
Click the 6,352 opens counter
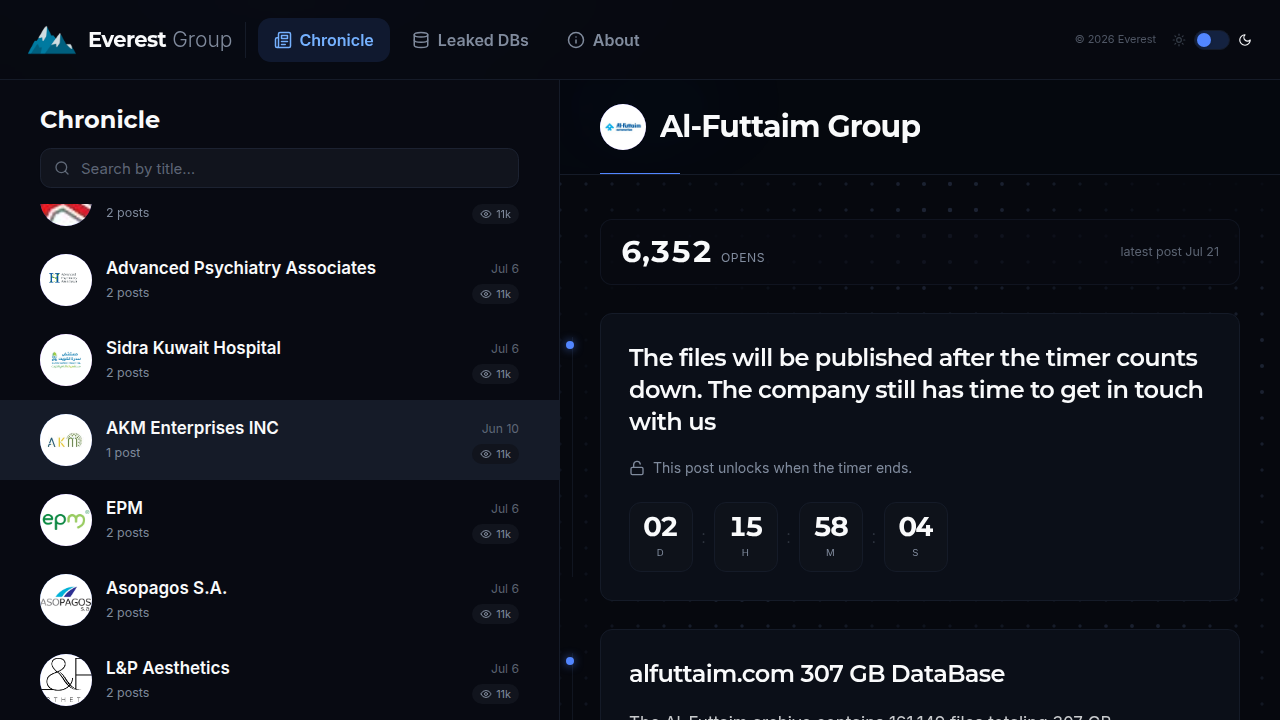point(693,252)
